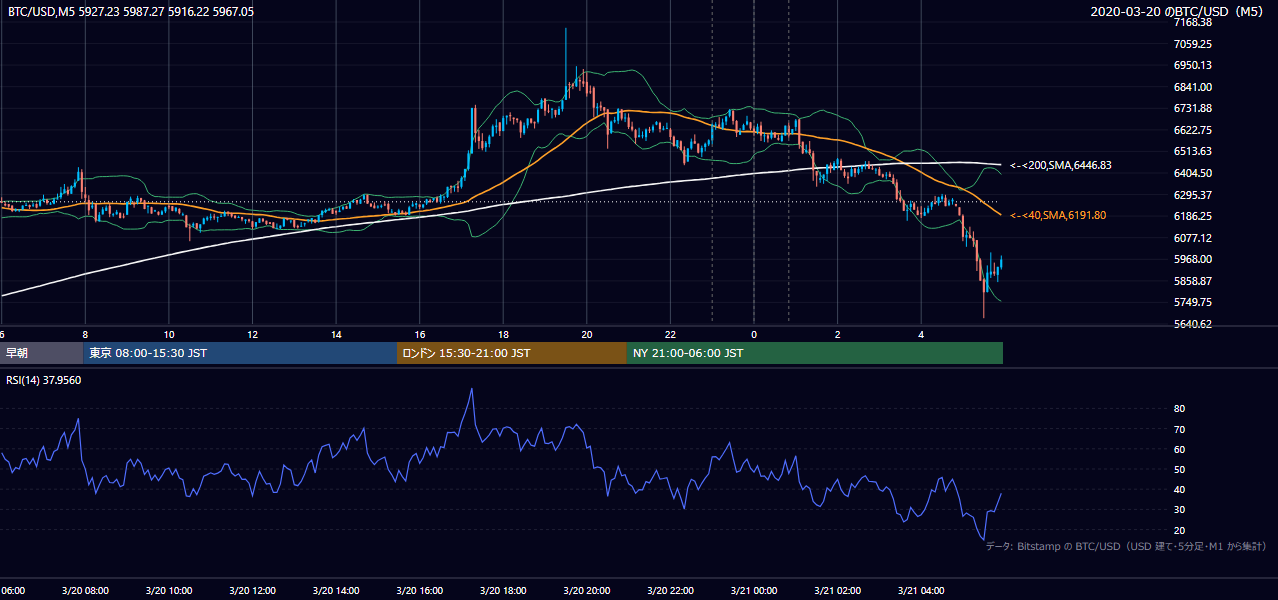Click hour 16 on the price chart axis
The width and height of the screenshot is (1278, 600).
(x=420, y=335)
